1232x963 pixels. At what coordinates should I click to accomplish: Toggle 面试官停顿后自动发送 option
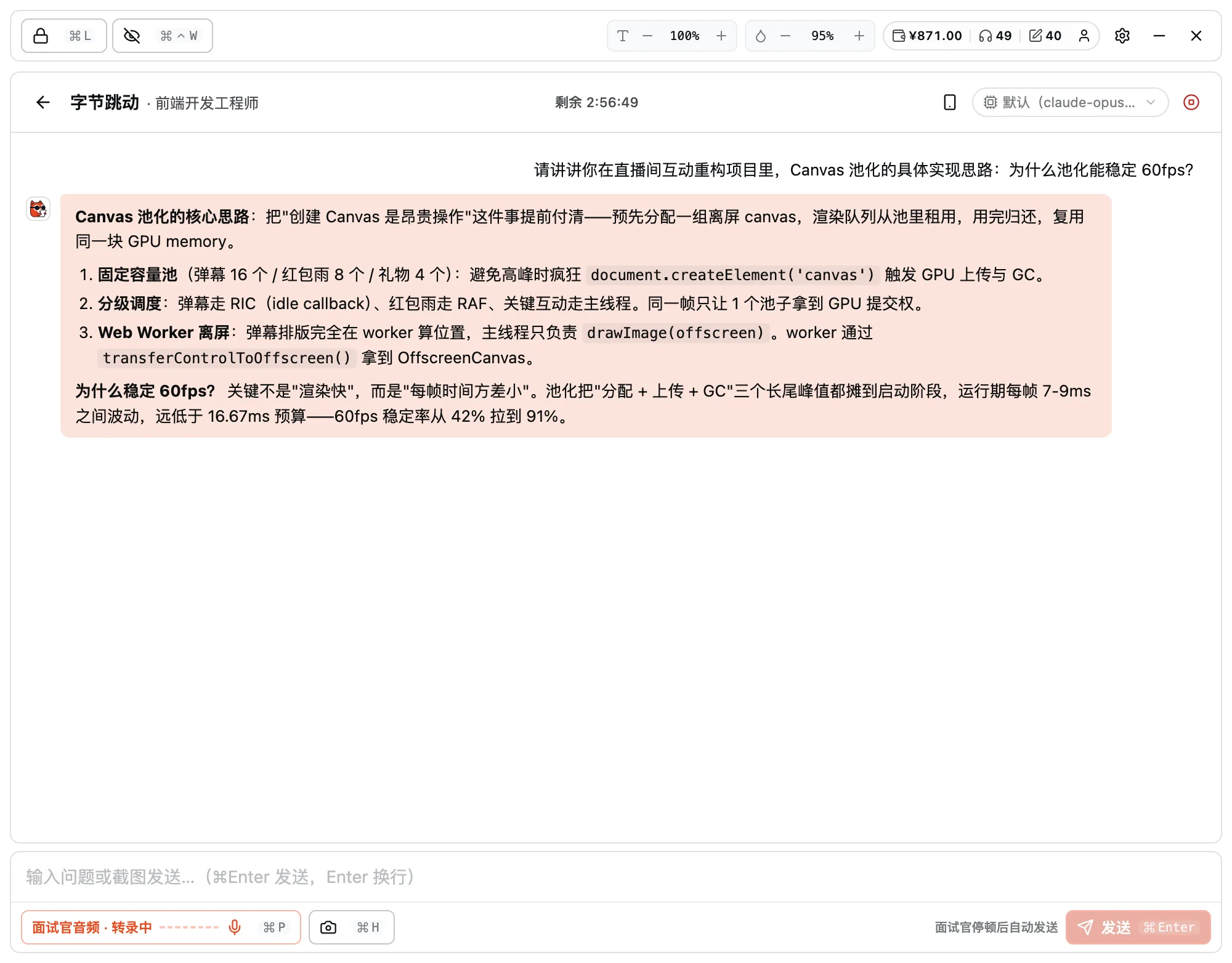(x=996, y=927)
